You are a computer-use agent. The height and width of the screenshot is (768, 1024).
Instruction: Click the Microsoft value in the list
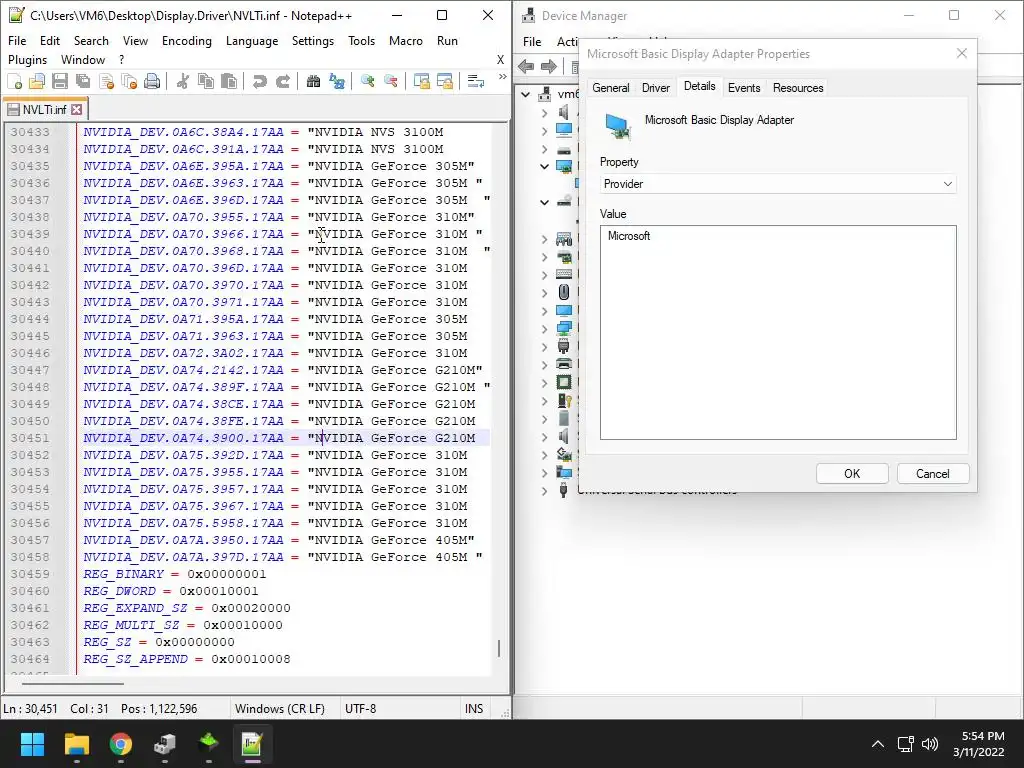(x=629, y=236)
